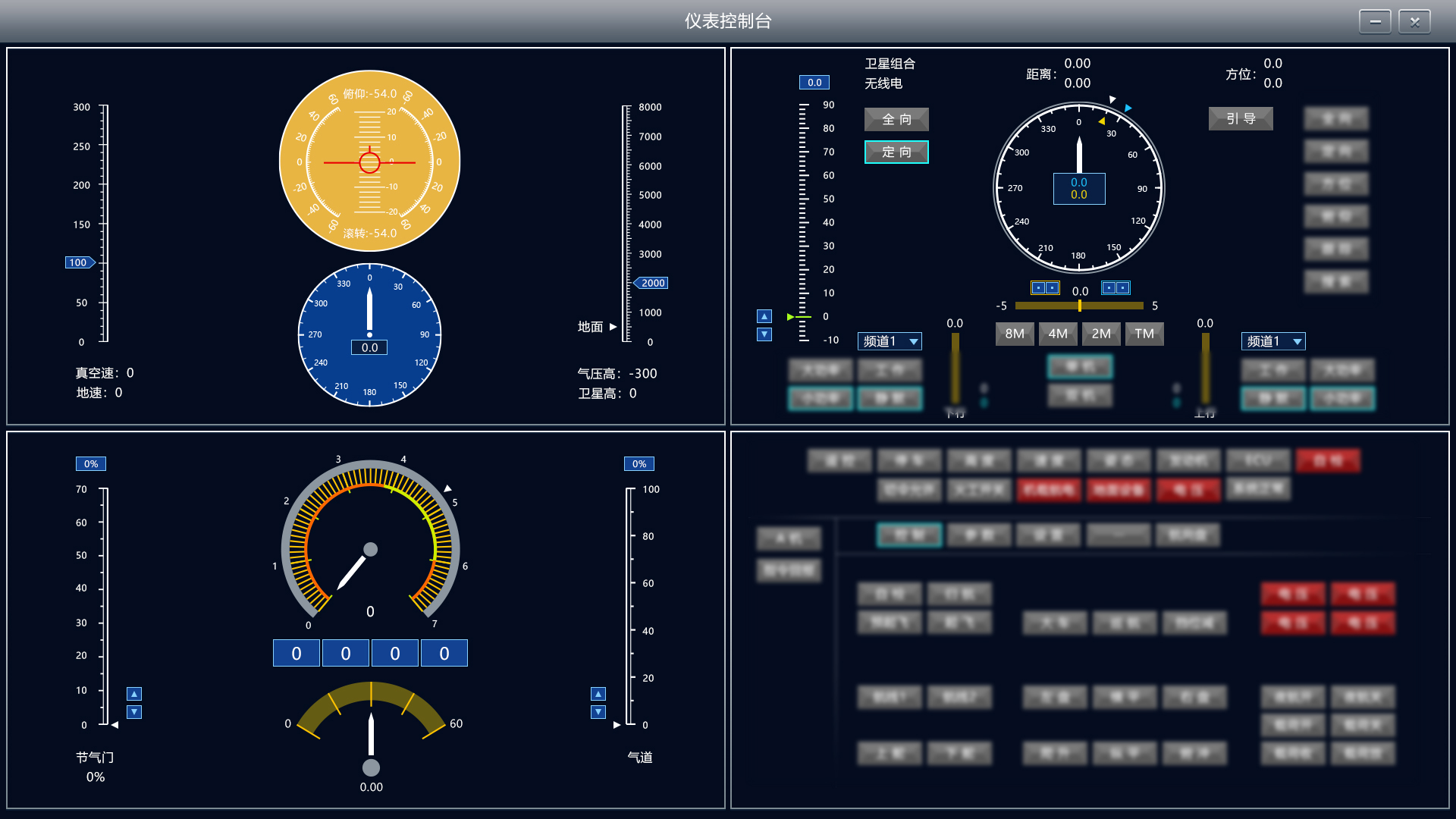Screen dimensions: 1456x819
Task: Open the right 频道1 channel dropdown
Action: pyautogui.click(x=1274, y=341)
